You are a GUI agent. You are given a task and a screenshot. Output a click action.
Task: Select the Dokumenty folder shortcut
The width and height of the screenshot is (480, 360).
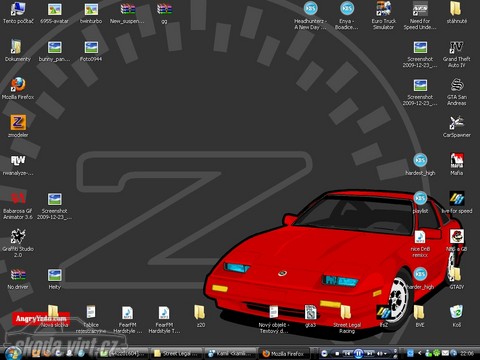(18, 51)
